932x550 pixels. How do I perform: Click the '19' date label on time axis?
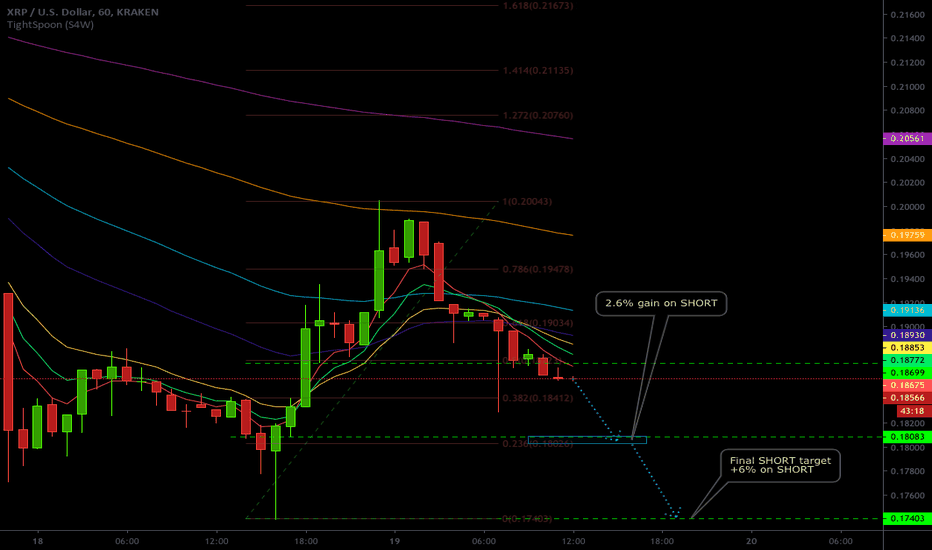(x=395, y=541)
